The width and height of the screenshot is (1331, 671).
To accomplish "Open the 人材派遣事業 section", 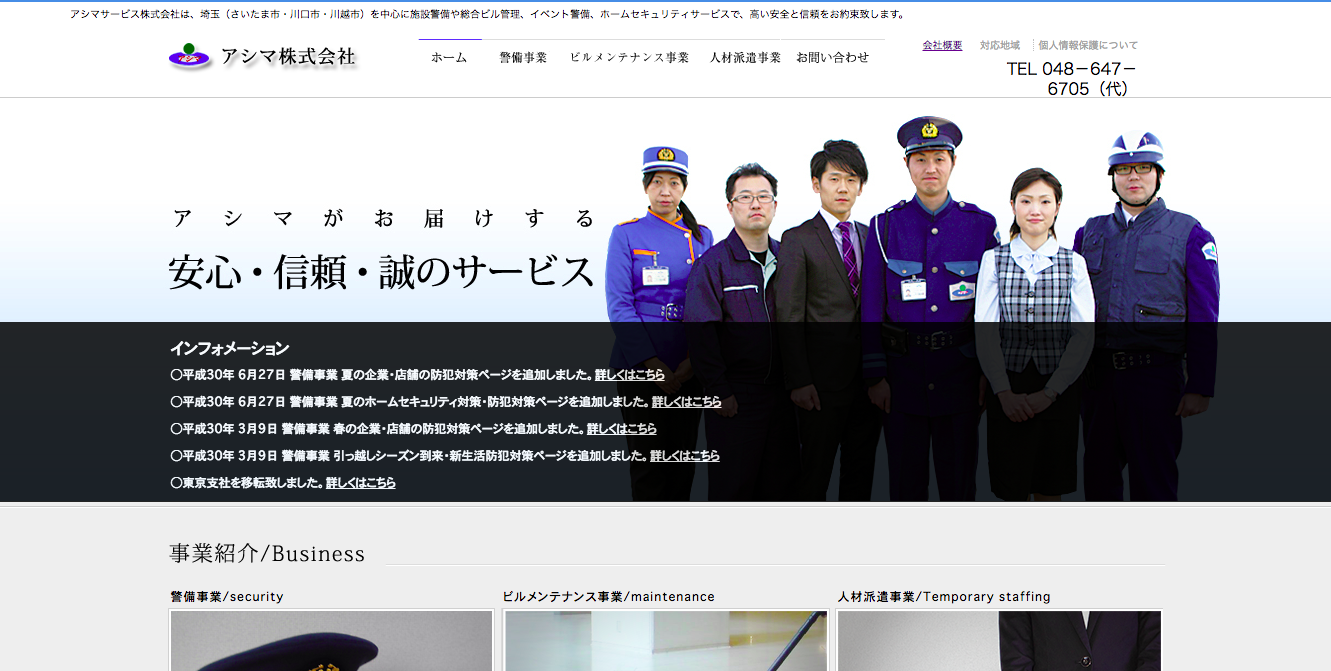I will coord(744,57).
